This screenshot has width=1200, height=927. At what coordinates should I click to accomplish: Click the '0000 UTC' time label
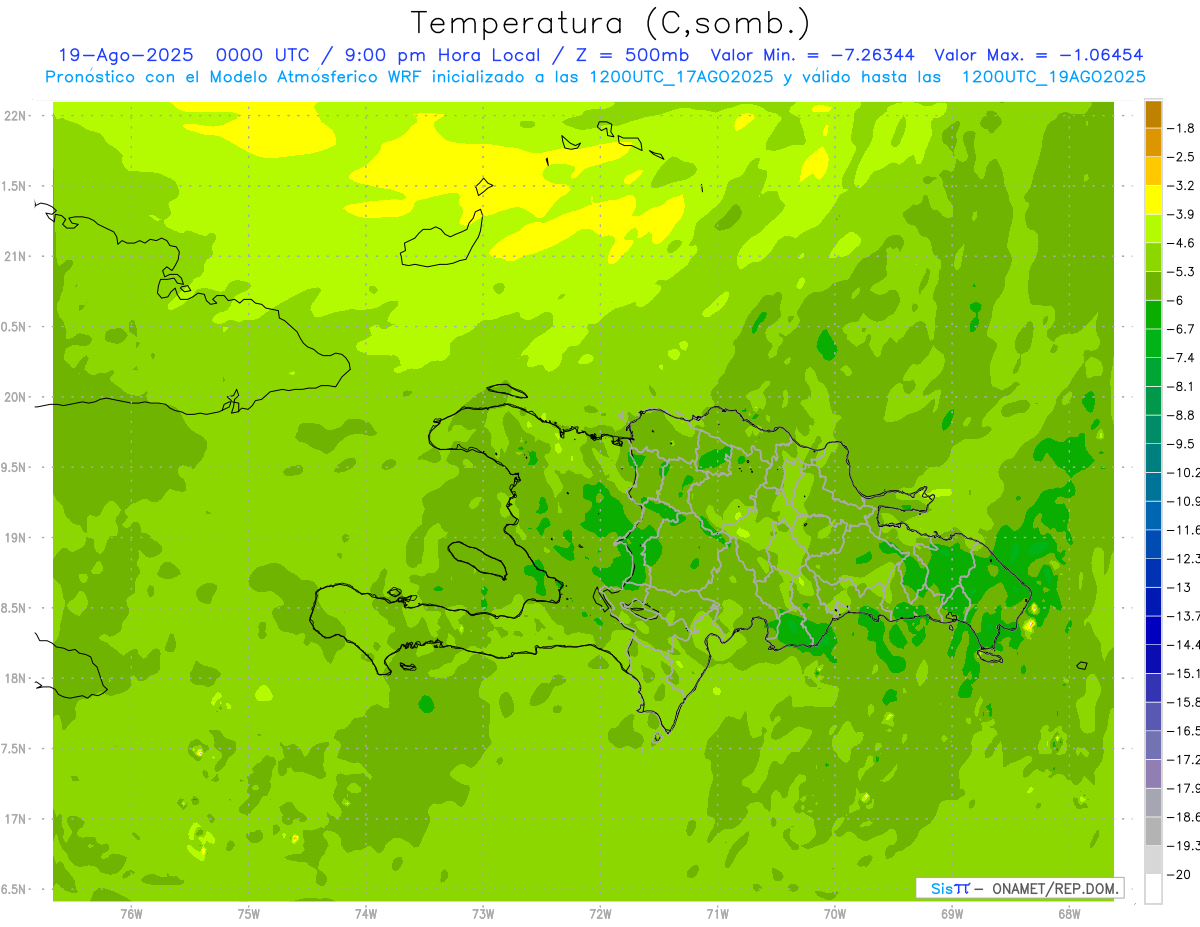point(265,55)
